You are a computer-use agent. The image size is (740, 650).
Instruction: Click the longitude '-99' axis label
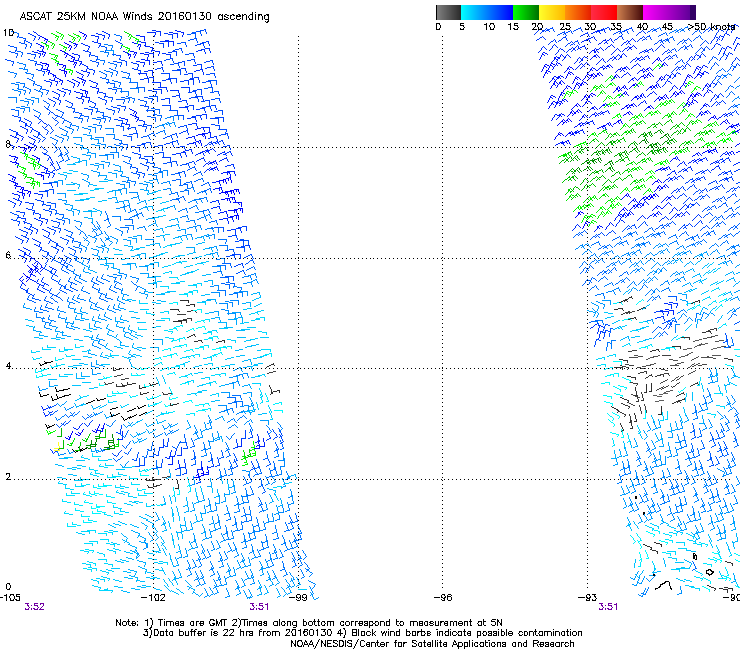coord(298,598)
